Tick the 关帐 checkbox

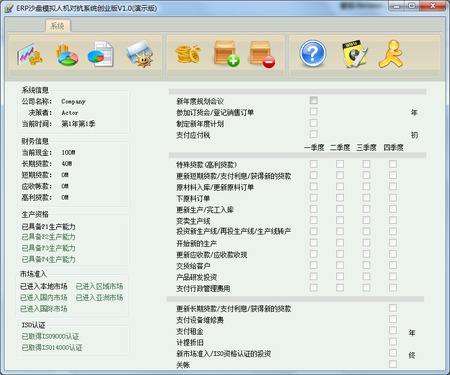point(393,364)
